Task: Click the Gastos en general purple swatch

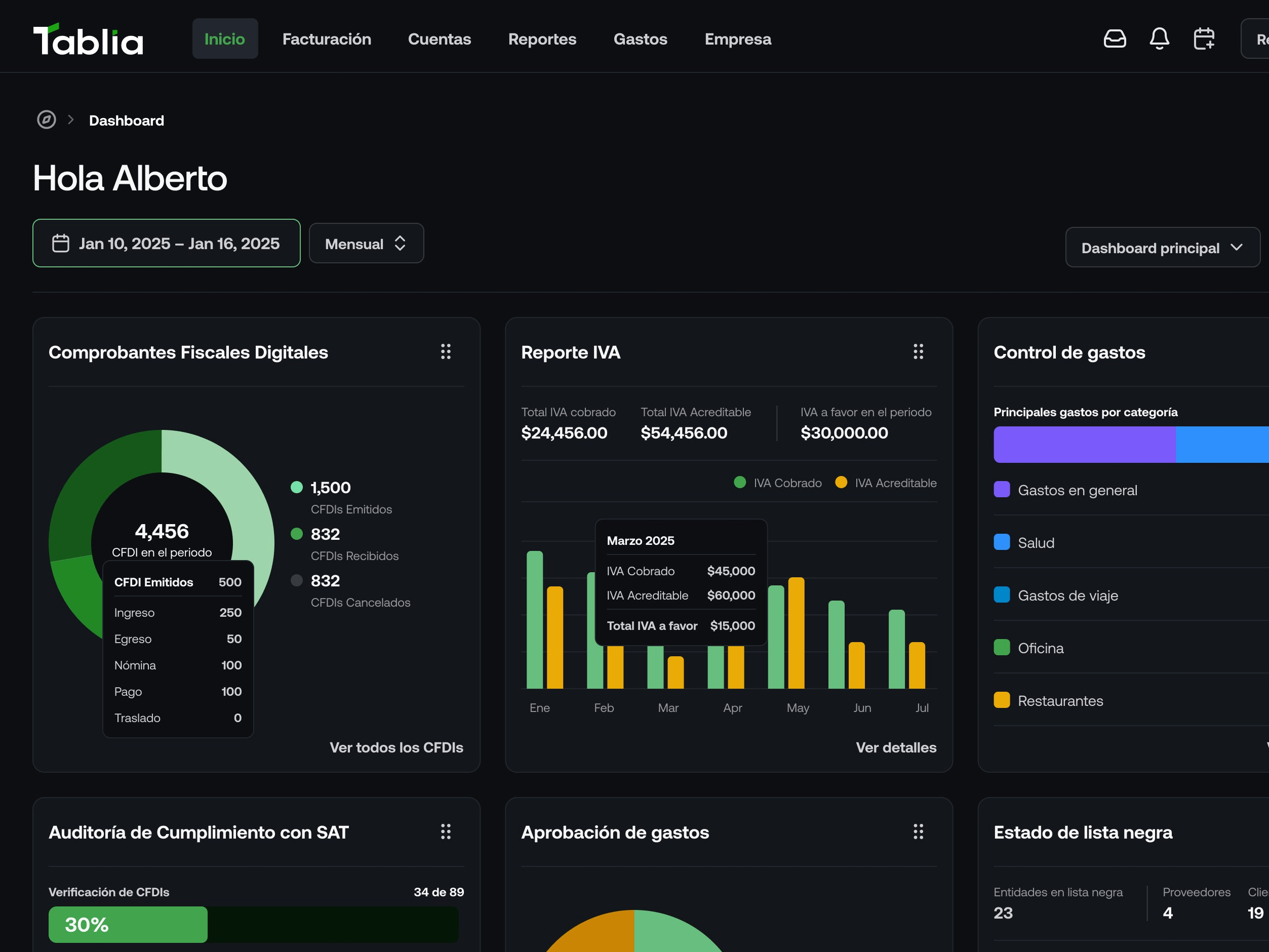Action: tap(1001, 490)
